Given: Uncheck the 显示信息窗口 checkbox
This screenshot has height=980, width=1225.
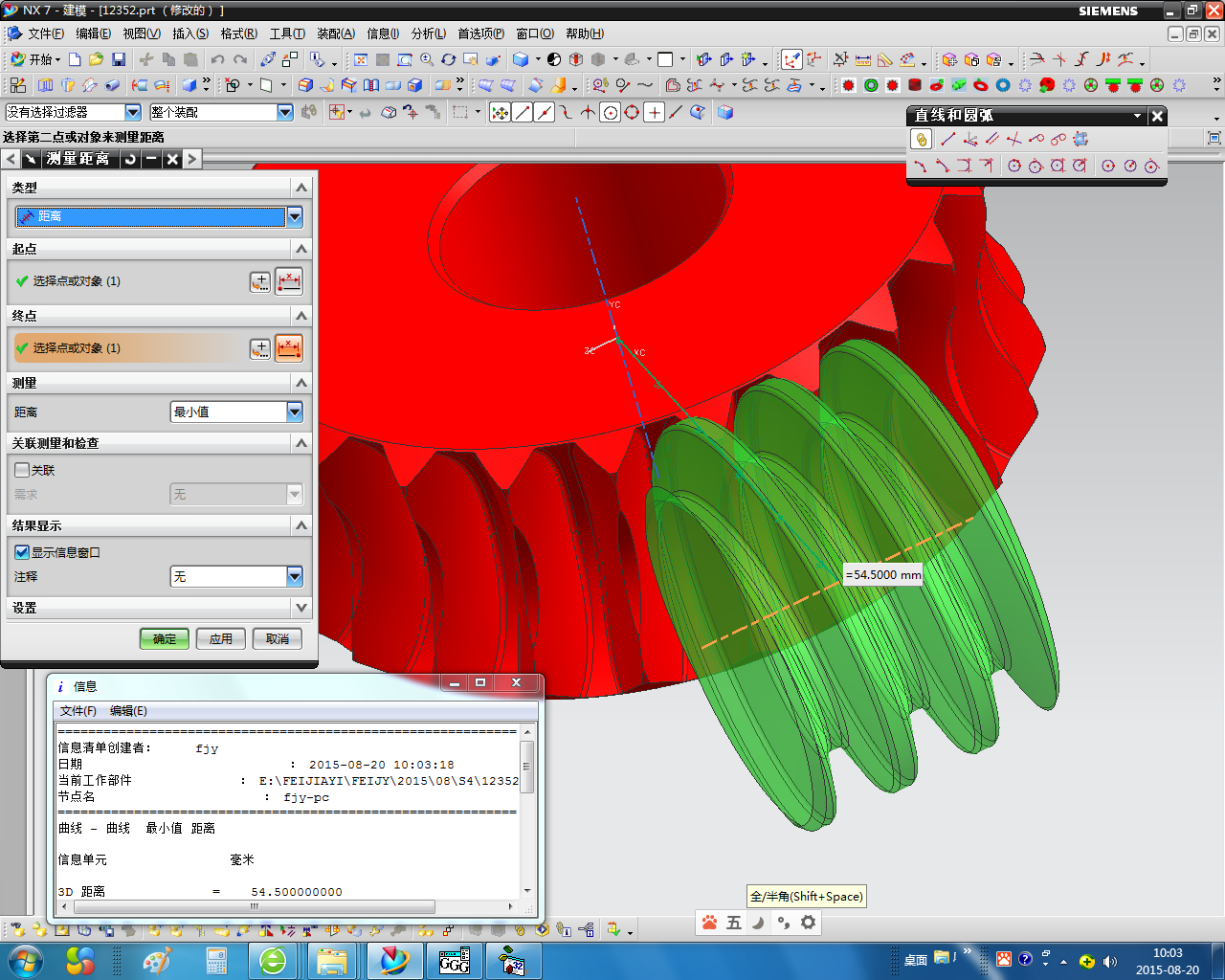Looking at the screenshot, I should tap(22, 552).
